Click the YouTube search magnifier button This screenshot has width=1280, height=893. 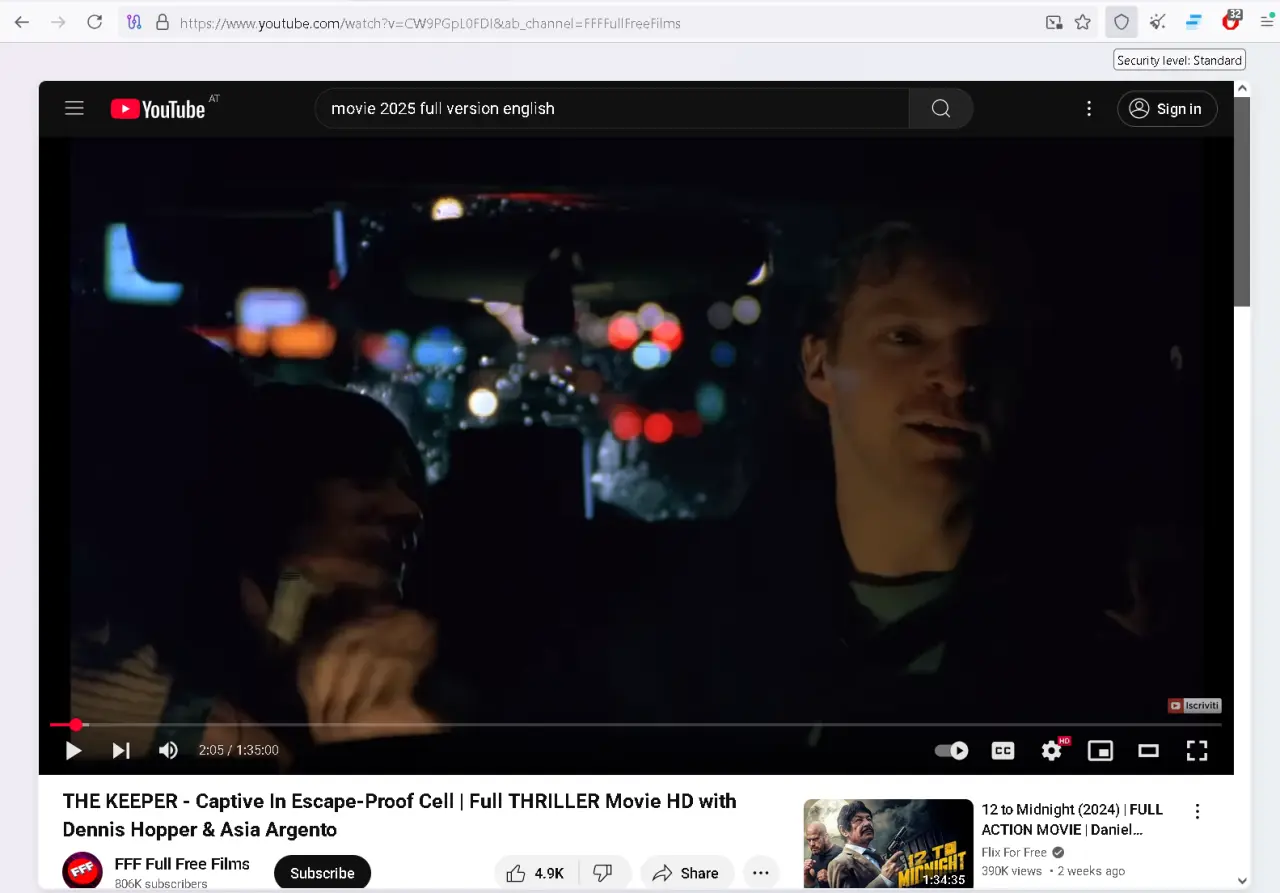[x=941, y=108]
